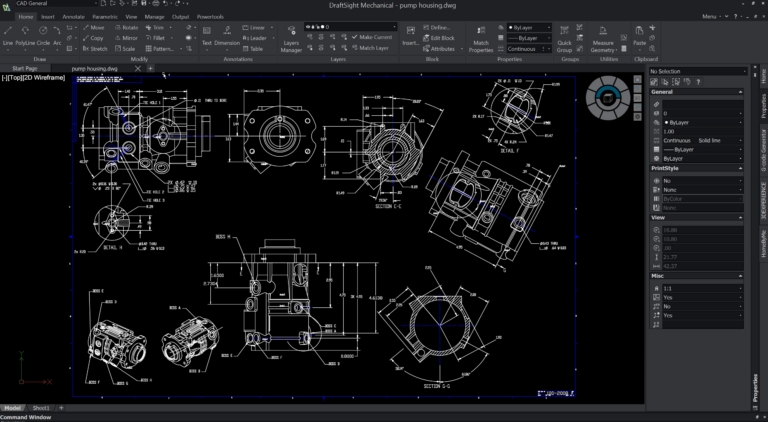The image size is (768, 422).
Task: Click the Quick Group tool
Action: tap(564, 39)
